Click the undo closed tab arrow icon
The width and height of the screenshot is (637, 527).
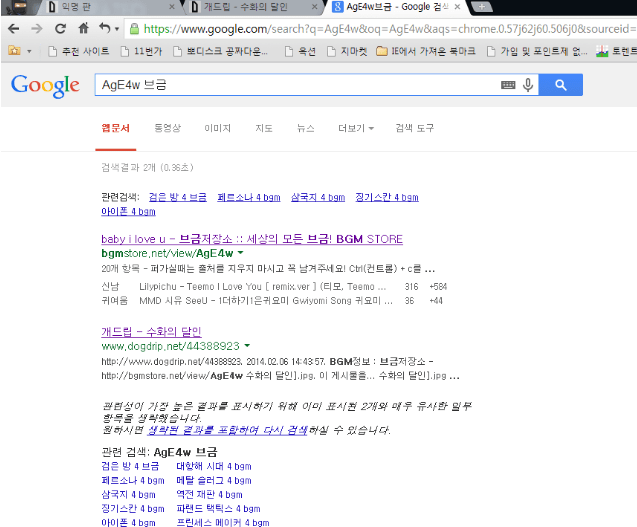(105, 28)
